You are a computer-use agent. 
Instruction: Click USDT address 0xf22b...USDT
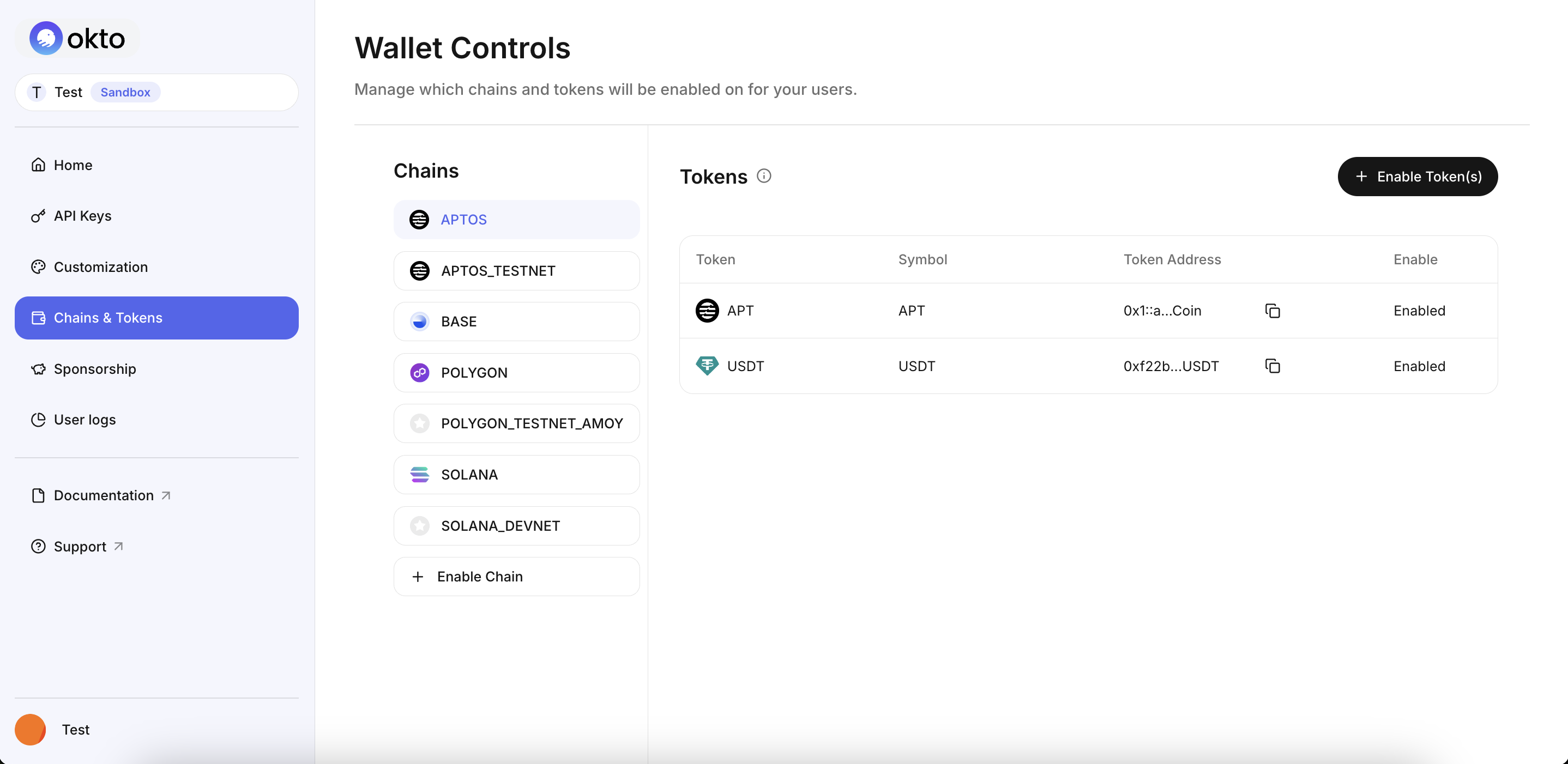(x=1171, y=366)
